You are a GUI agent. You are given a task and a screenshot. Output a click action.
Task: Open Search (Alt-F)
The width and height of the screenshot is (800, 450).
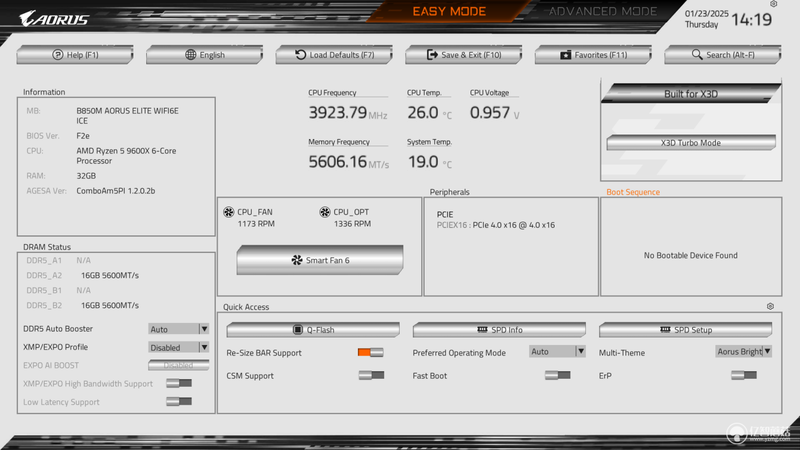coord(723,55)
